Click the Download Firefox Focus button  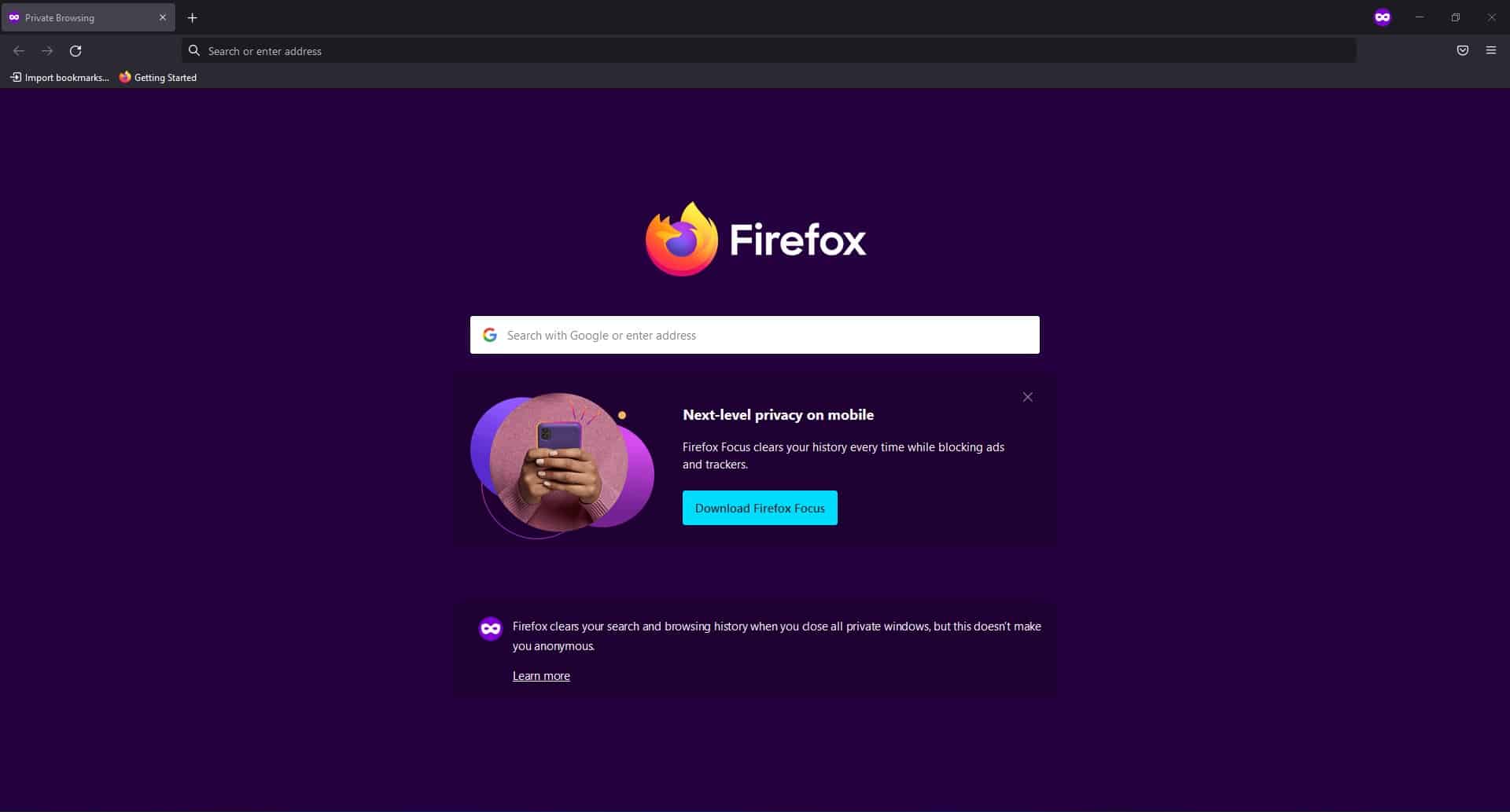[760, 508]
